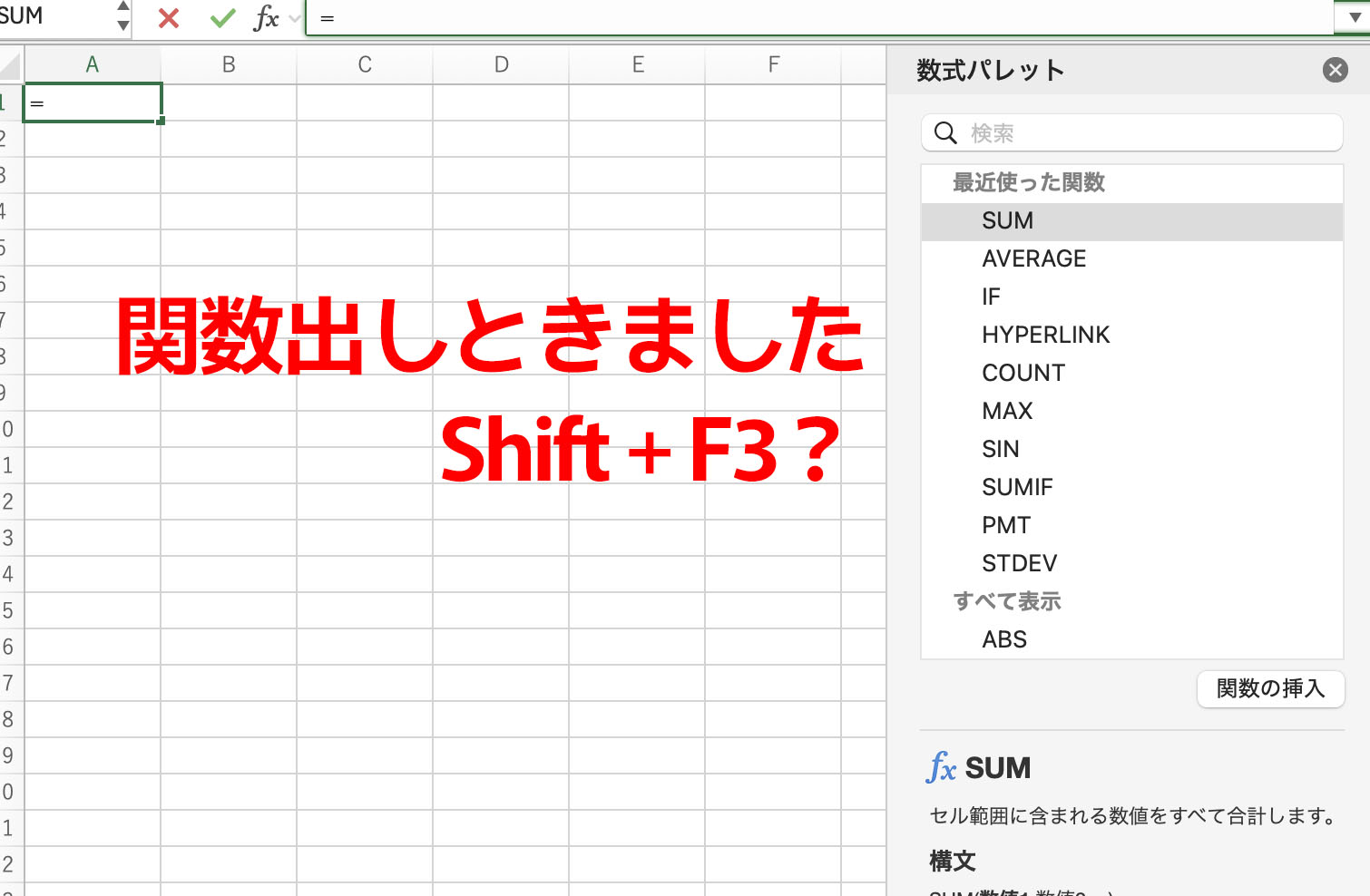Select the COUNT function
This screenshot has width=1370, height=896.
(x=1023, y=374)
